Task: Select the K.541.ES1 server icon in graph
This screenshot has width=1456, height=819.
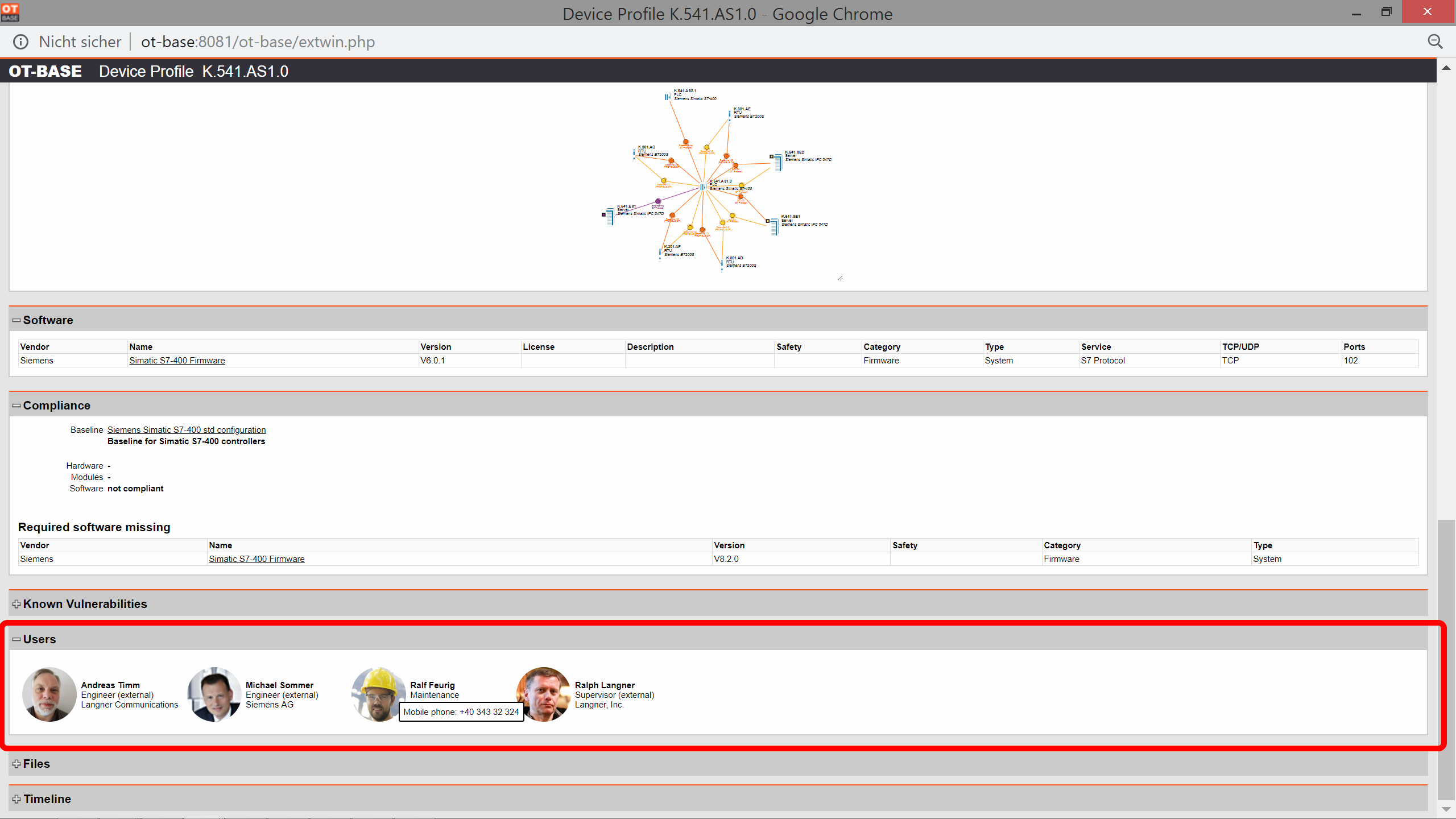Action: pyautogui.click(x=609, y=216)
